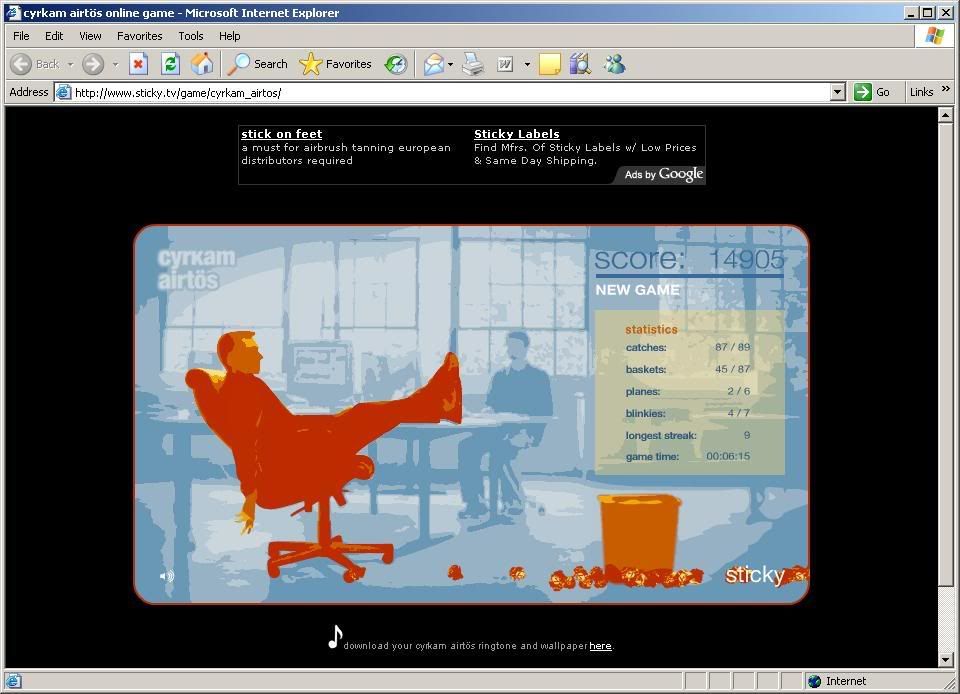Click the 'Ads by Google' label
The height and width of the screenshot is (694, 960).
click(664, 174)
